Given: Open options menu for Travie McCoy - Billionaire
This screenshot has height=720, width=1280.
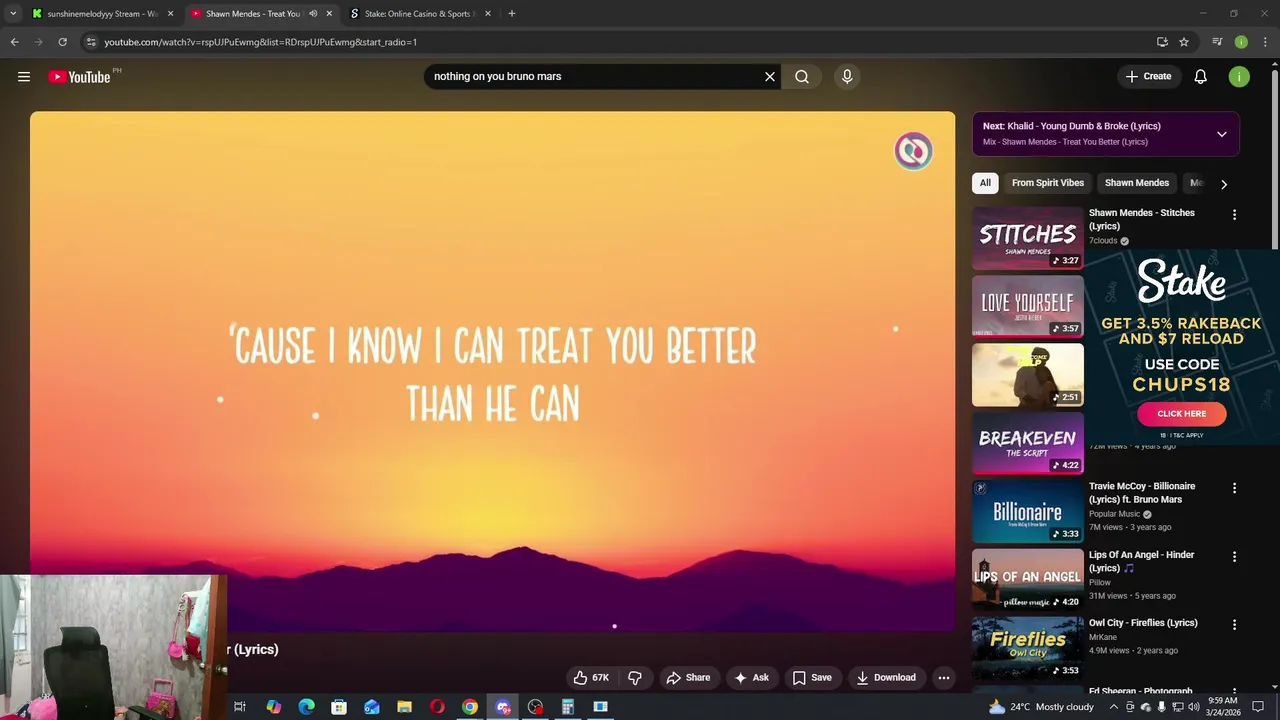Looking at the screenshot, I should click(1234, 488).
